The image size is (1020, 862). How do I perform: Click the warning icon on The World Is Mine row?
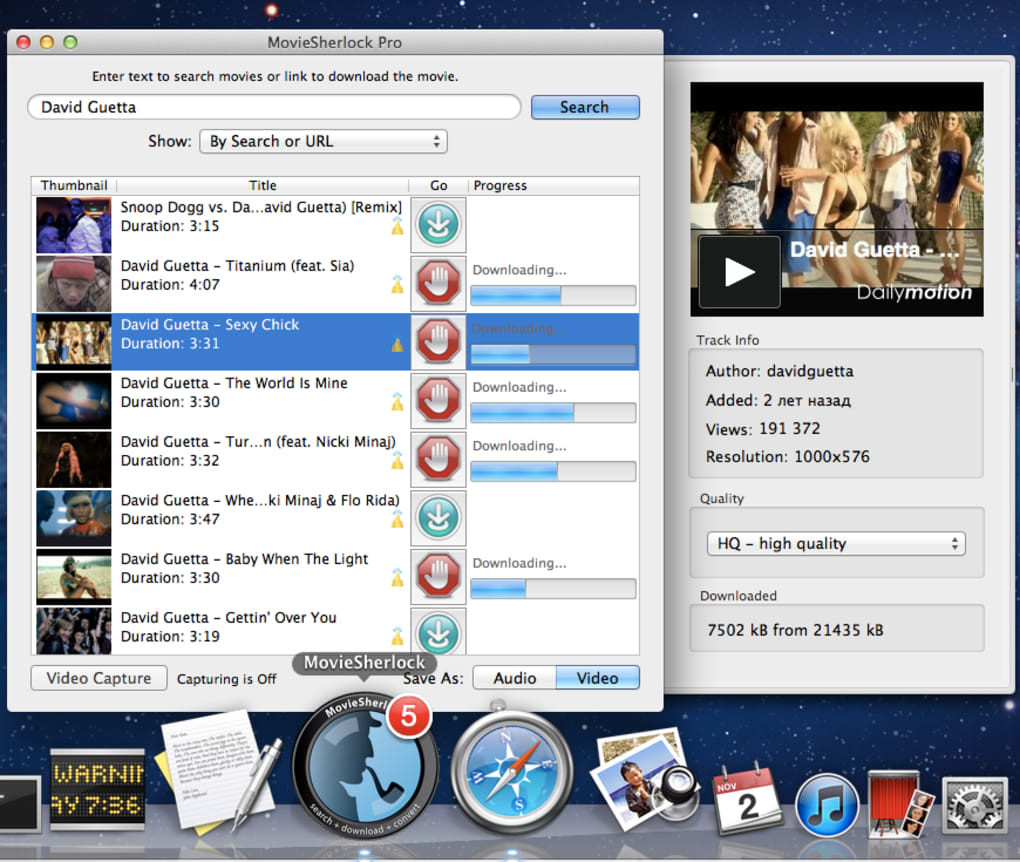click(397, 401)
